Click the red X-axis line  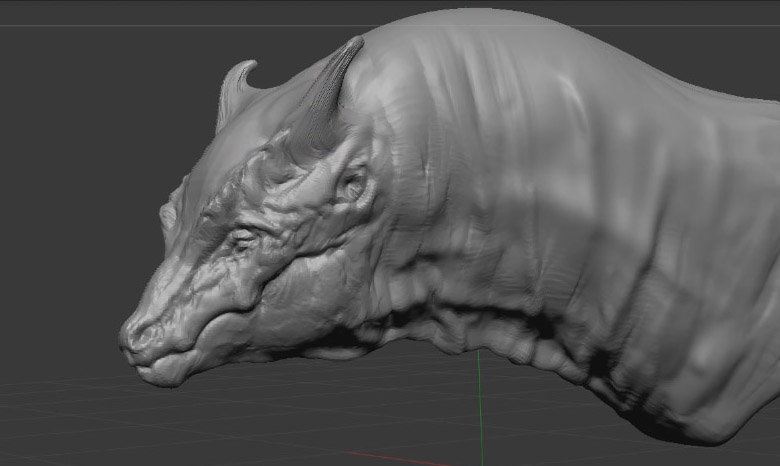(x=390, y=458)
